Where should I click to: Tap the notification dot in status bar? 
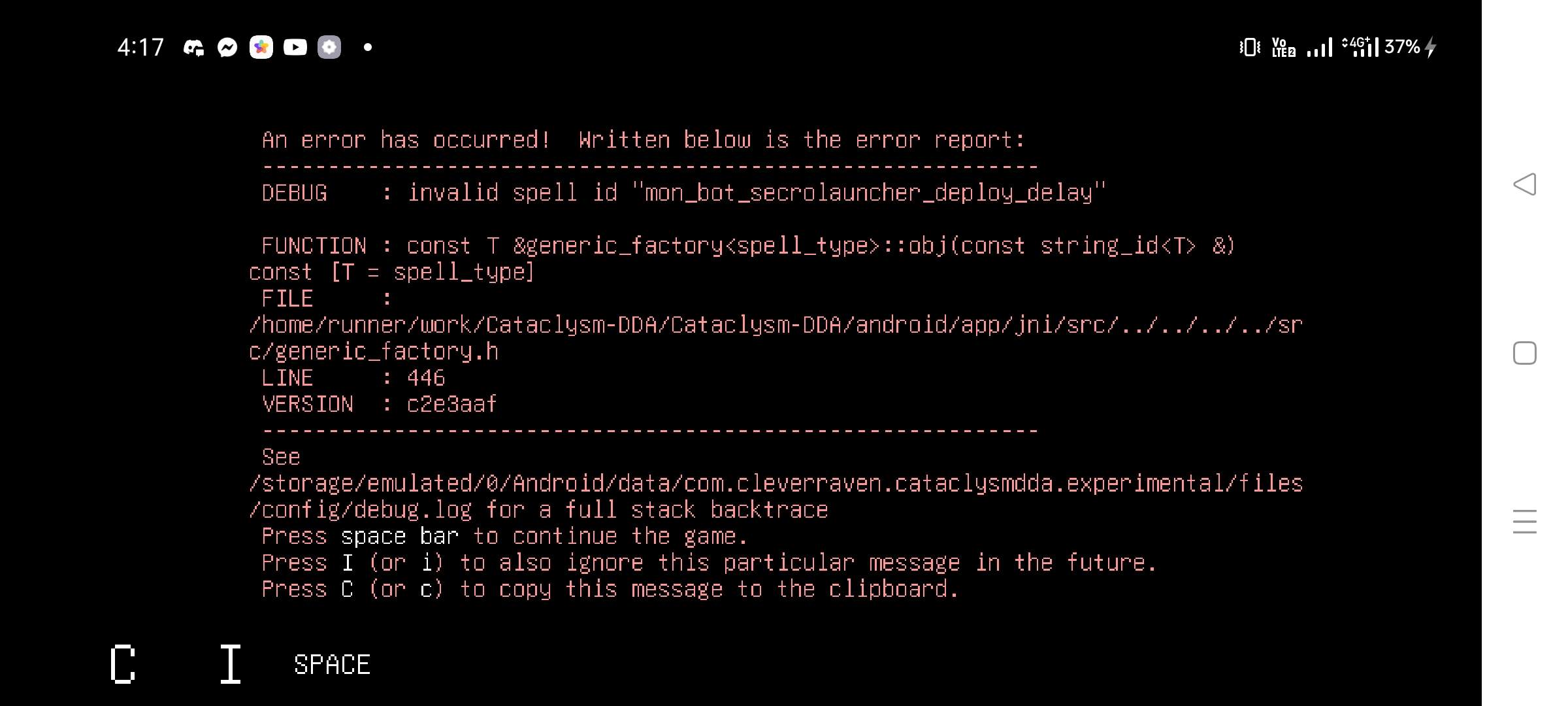pyautogui.click(x=367, y=47)
